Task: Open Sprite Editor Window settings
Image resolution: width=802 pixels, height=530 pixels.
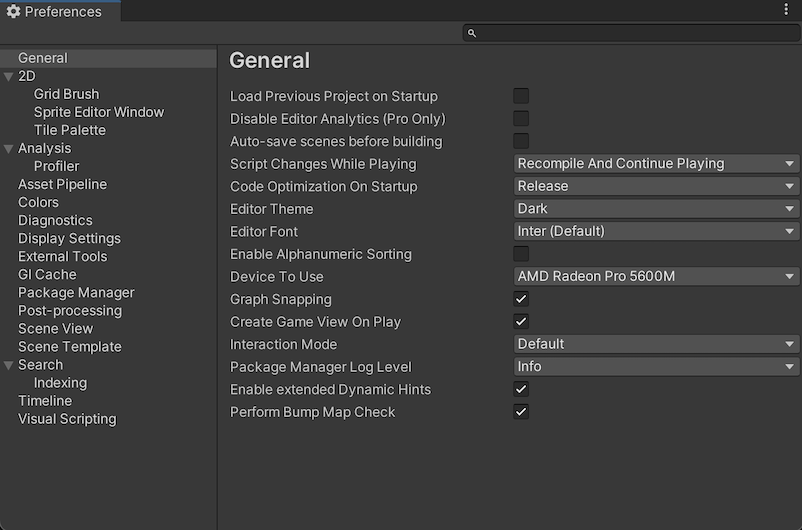Action: (98, 113)
